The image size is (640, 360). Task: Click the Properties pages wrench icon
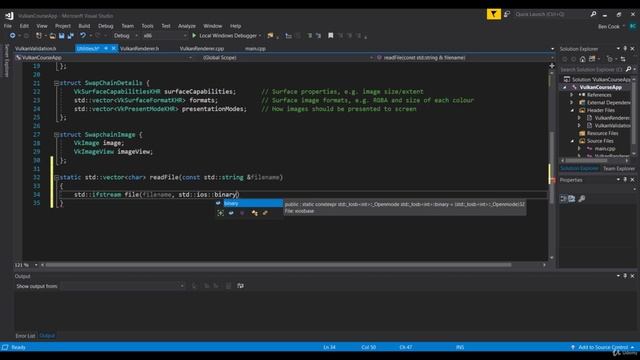pyautogui.click(x=582, y=199)
